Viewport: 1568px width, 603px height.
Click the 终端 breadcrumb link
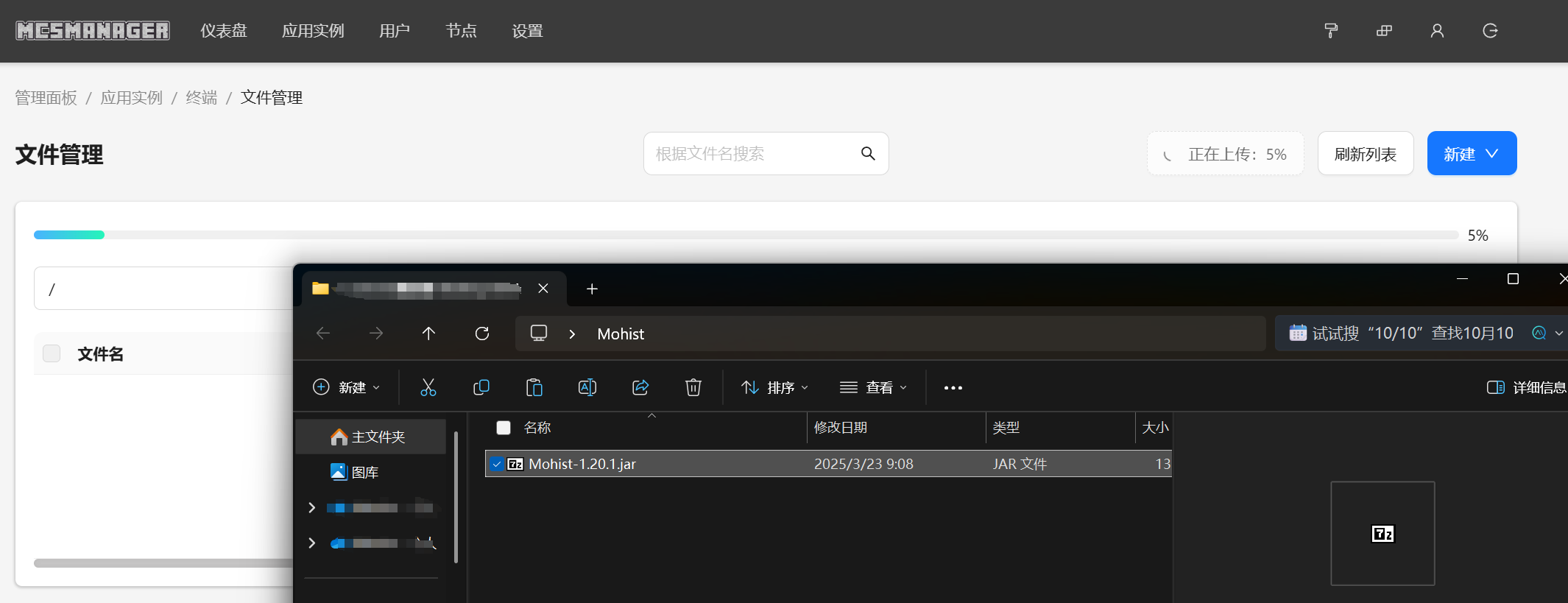pyautogui.click(x=201, y=98)
